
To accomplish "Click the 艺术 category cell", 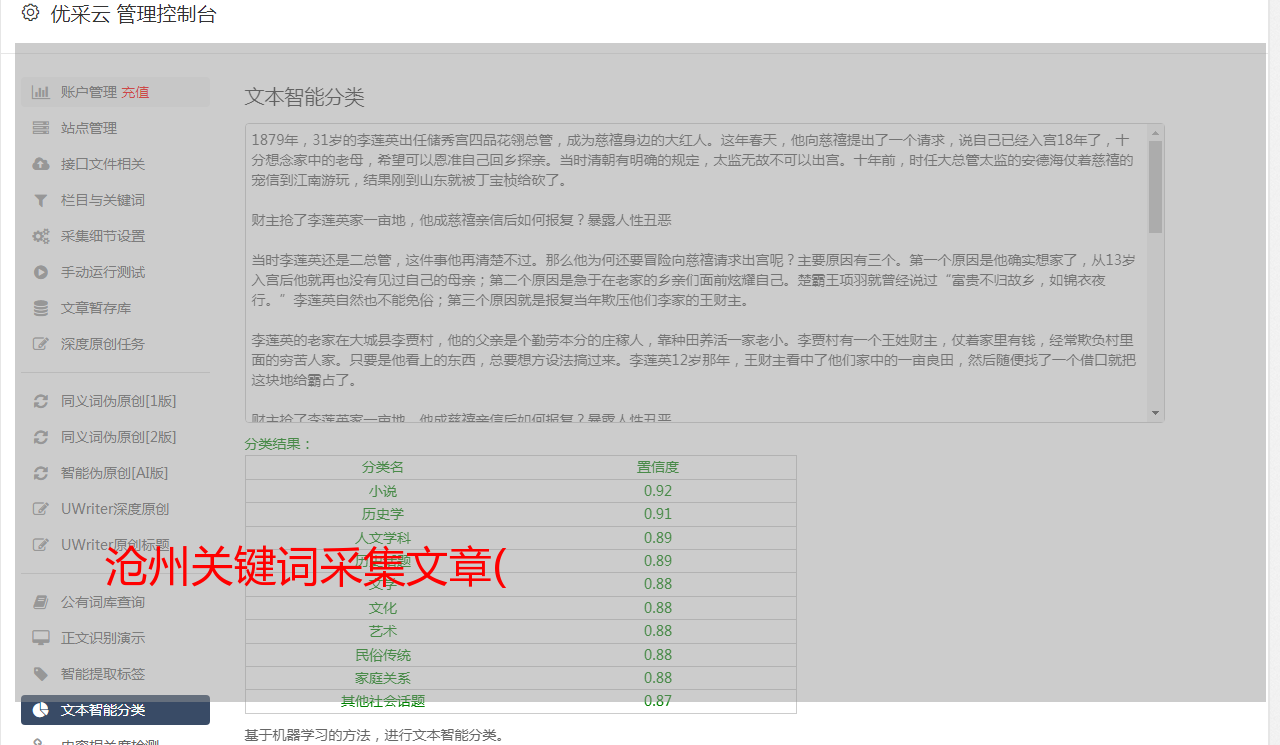I will pyautogui.click(x=383, y=631).
